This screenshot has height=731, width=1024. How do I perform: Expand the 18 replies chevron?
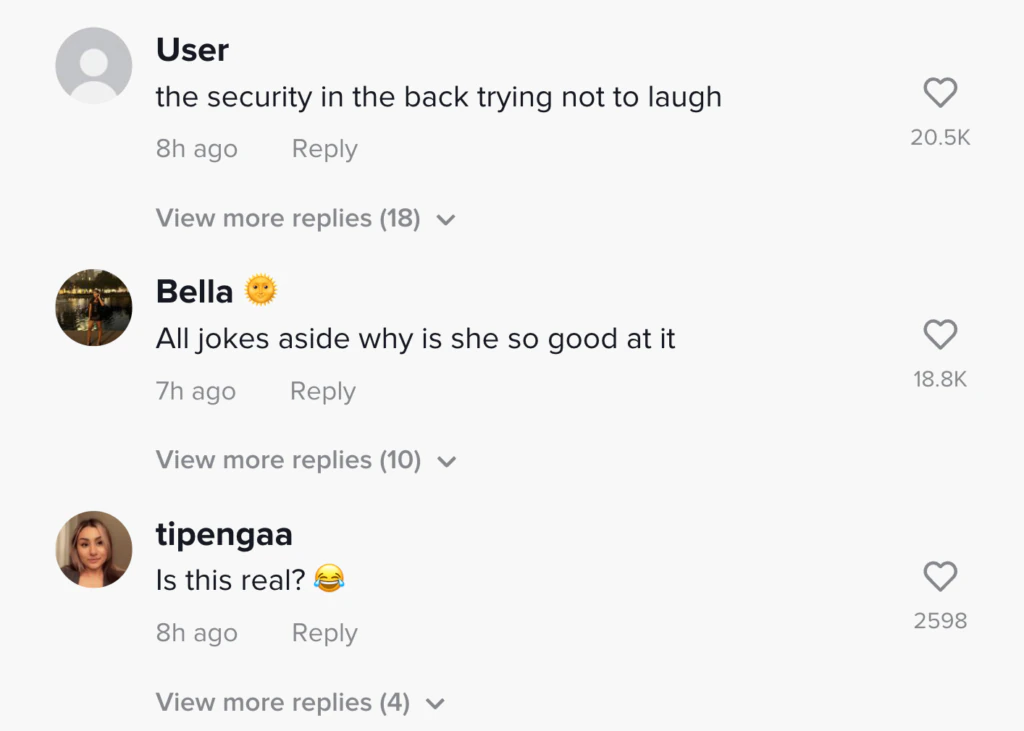447,220
